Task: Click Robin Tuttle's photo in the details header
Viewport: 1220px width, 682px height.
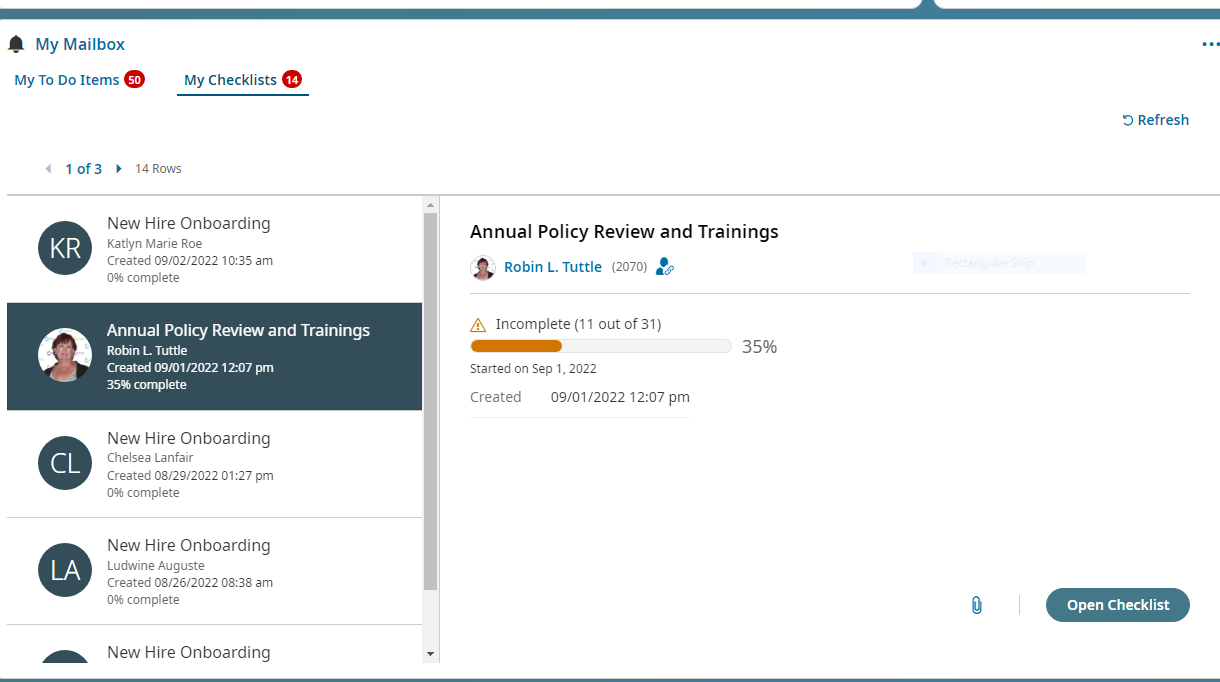Action: click(483, 267)
